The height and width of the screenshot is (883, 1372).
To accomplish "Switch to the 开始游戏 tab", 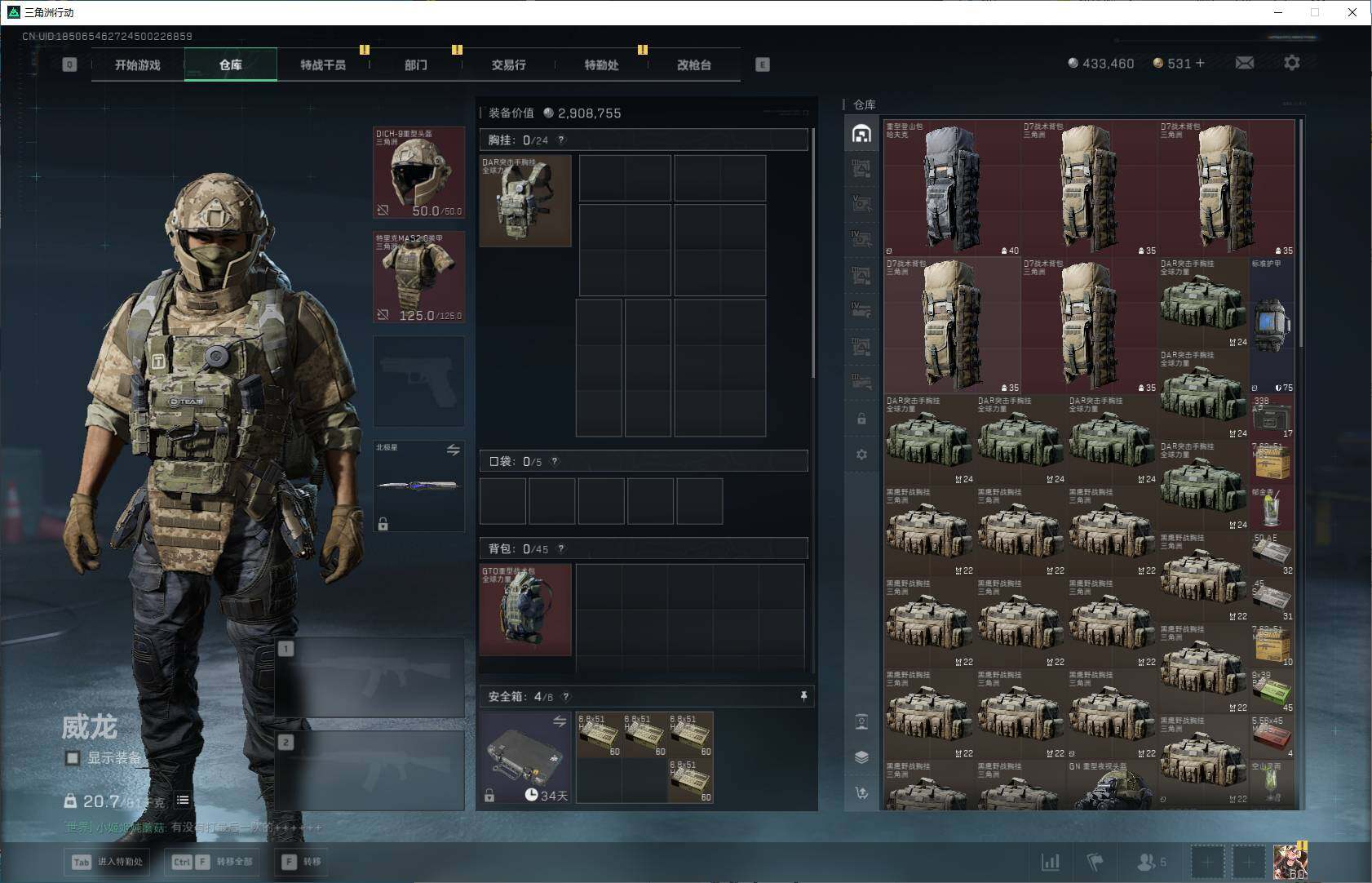I will coord(138,64).
